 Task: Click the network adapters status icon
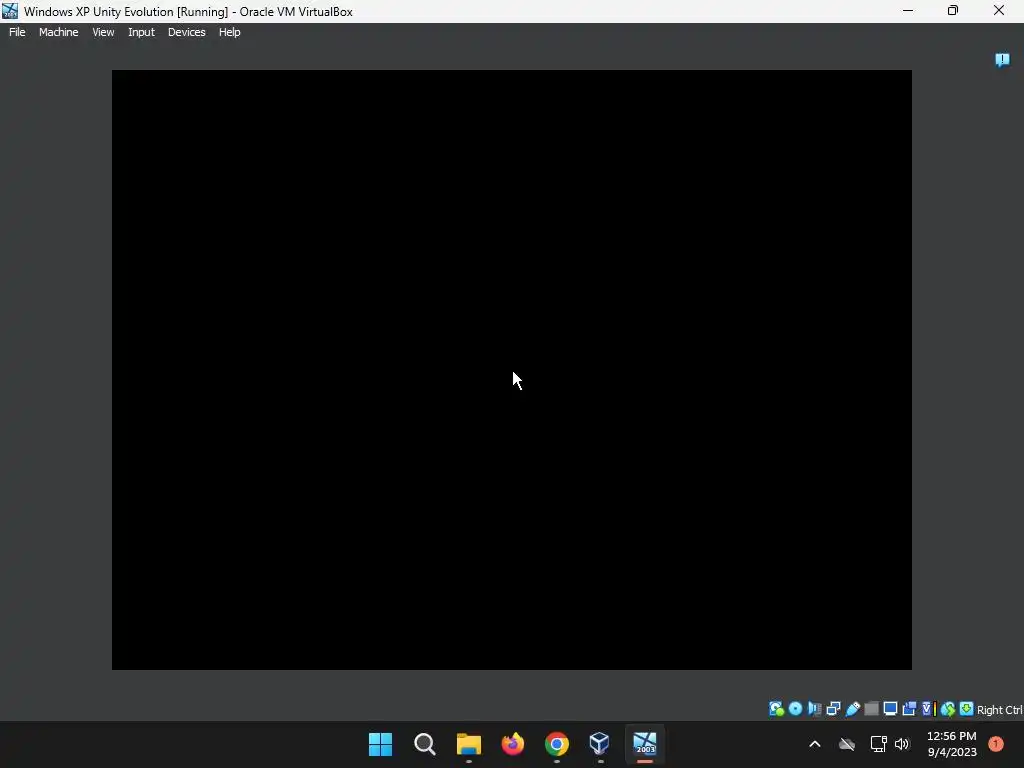[x=833, y=709]
